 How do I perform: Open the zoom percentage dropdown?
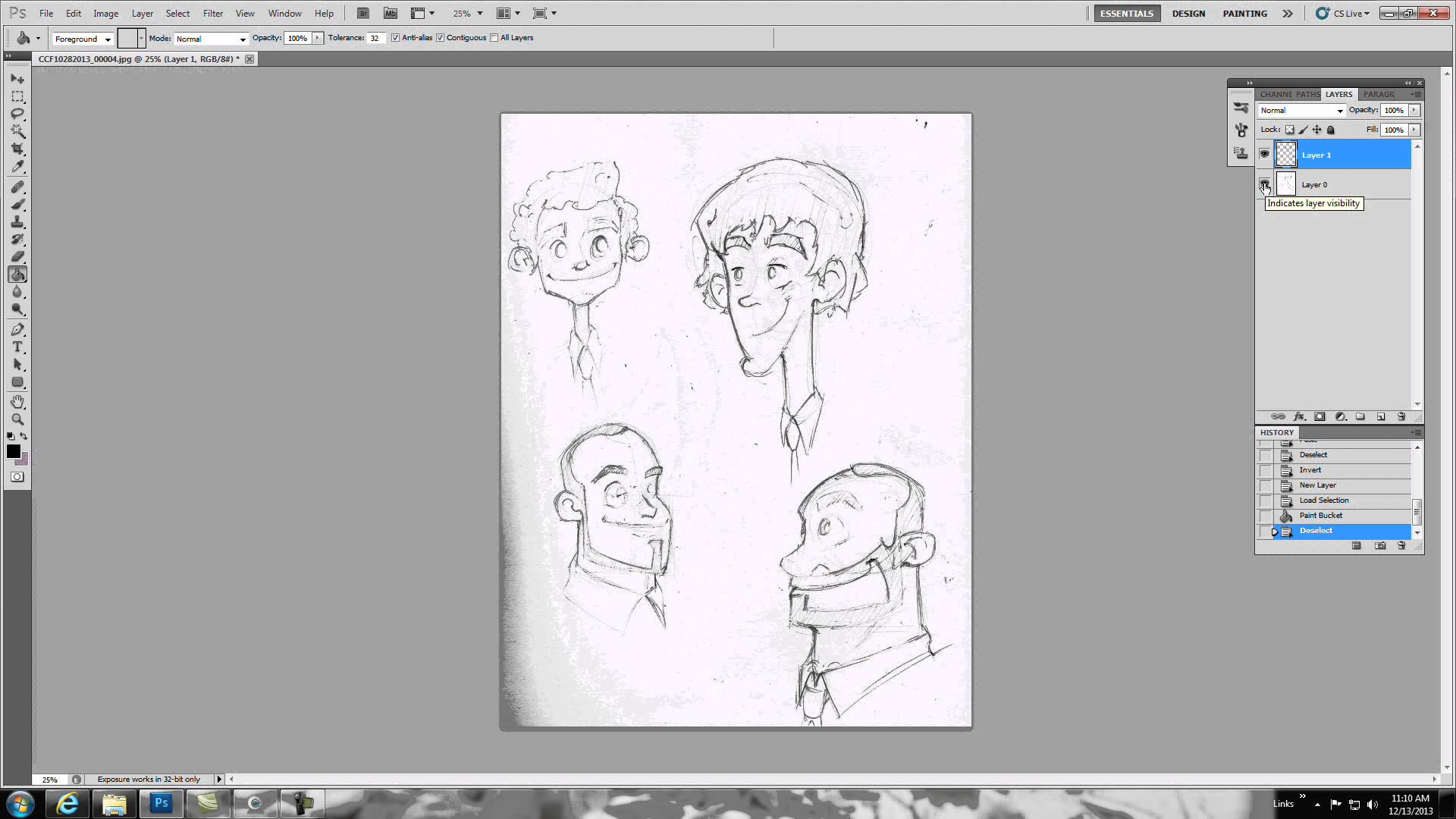tap(478, 13)
